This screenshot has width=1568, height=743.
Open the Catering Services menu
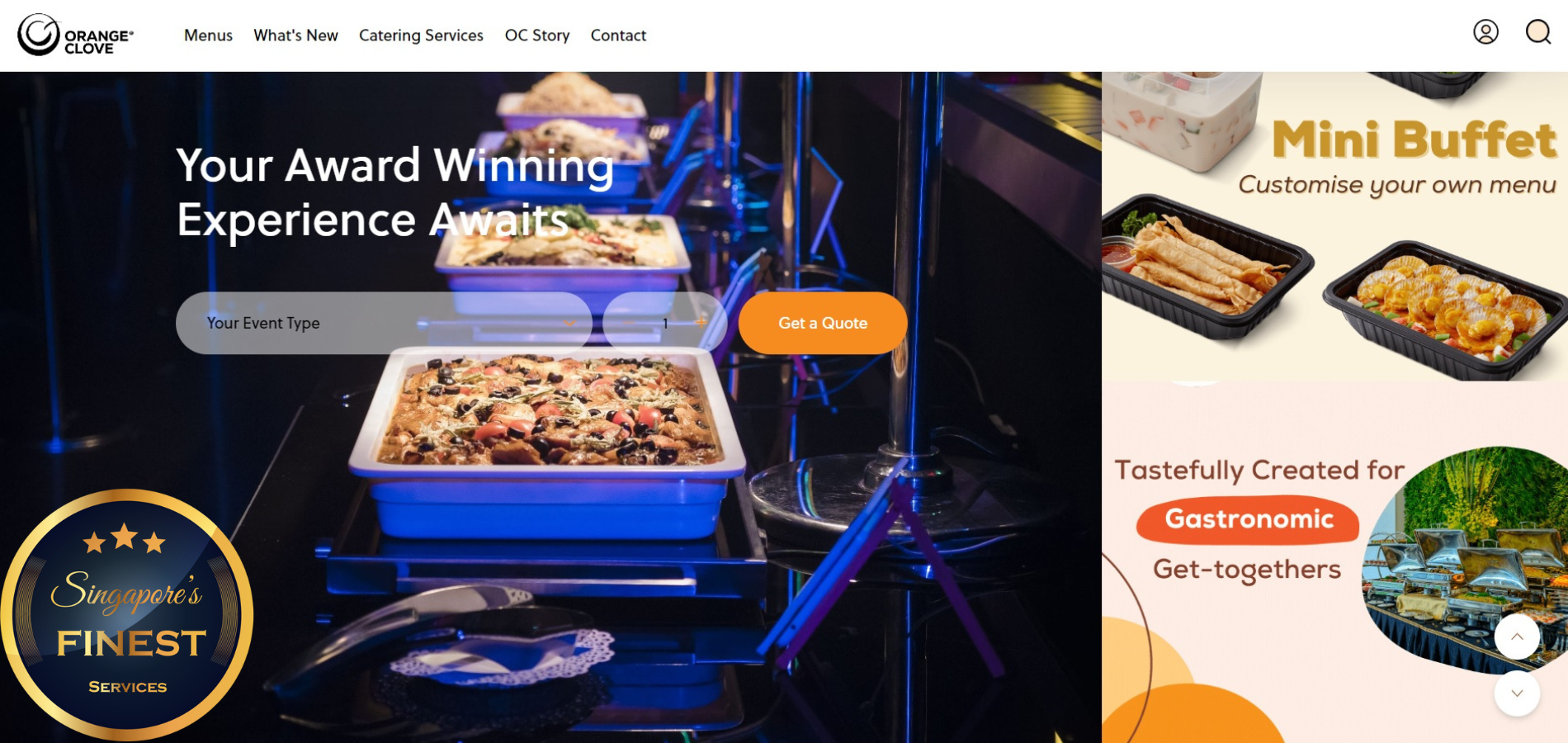[421, 35]
